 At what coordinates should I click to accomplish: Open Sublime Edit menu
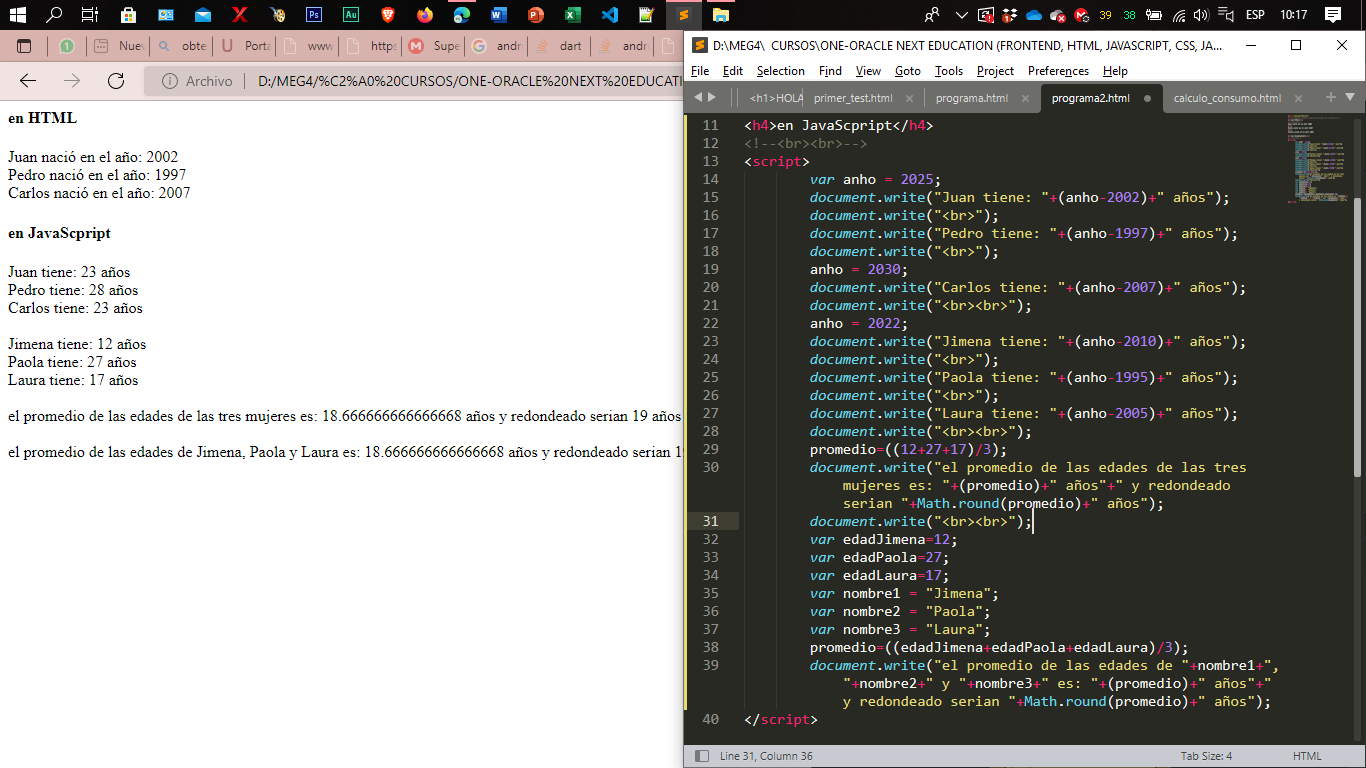[x=733, y=71]
